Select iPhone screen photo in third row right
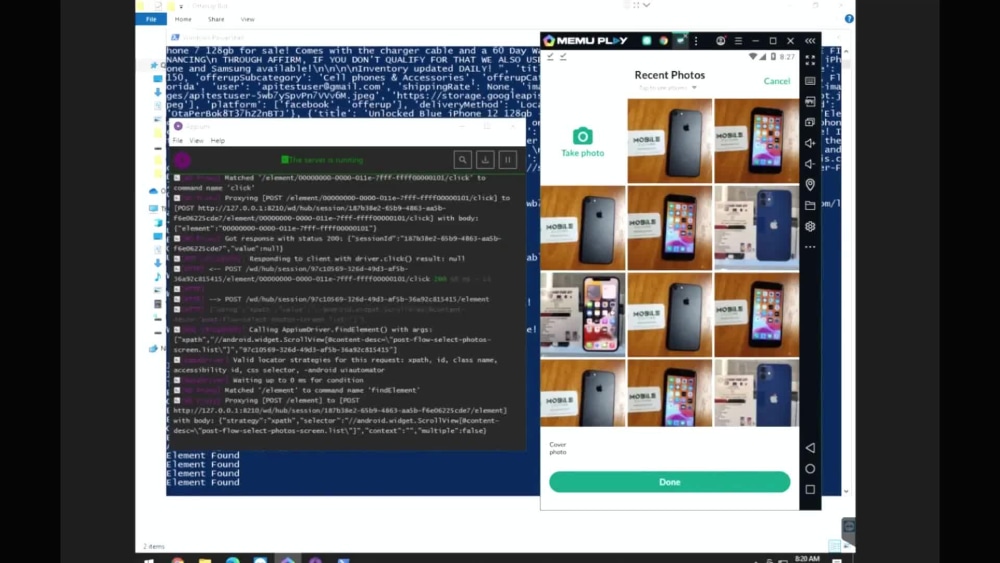The height and width of the screenshot is (563, 1000). click(756, 314)
